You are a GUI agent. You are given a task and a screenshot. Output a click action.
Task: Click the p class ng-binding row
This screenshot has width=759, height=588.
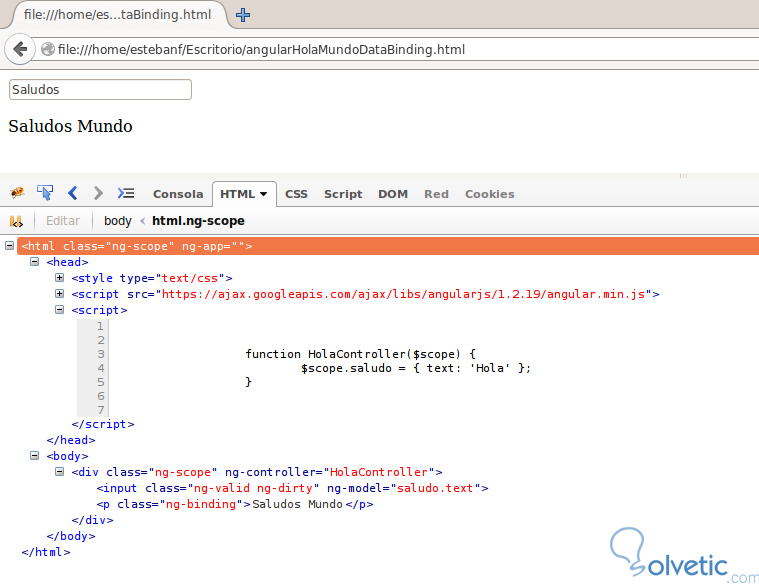pyautogui.click(x=235, y=504)
